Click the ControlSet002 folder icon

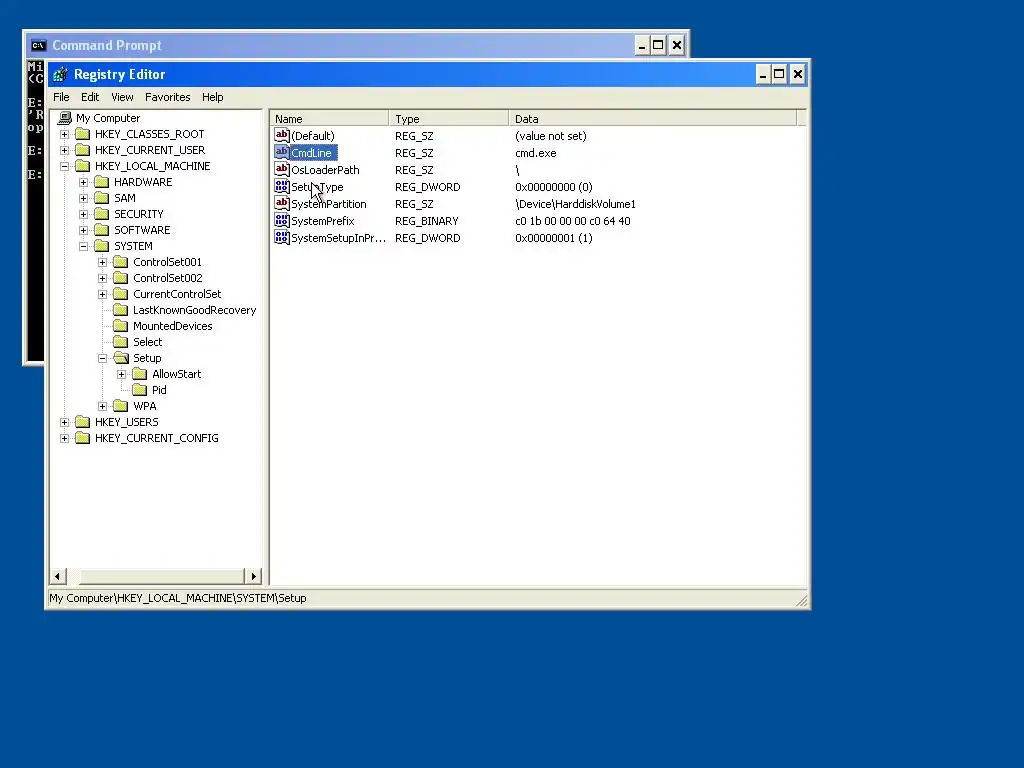pyautogui.click(x=120, y=278)
